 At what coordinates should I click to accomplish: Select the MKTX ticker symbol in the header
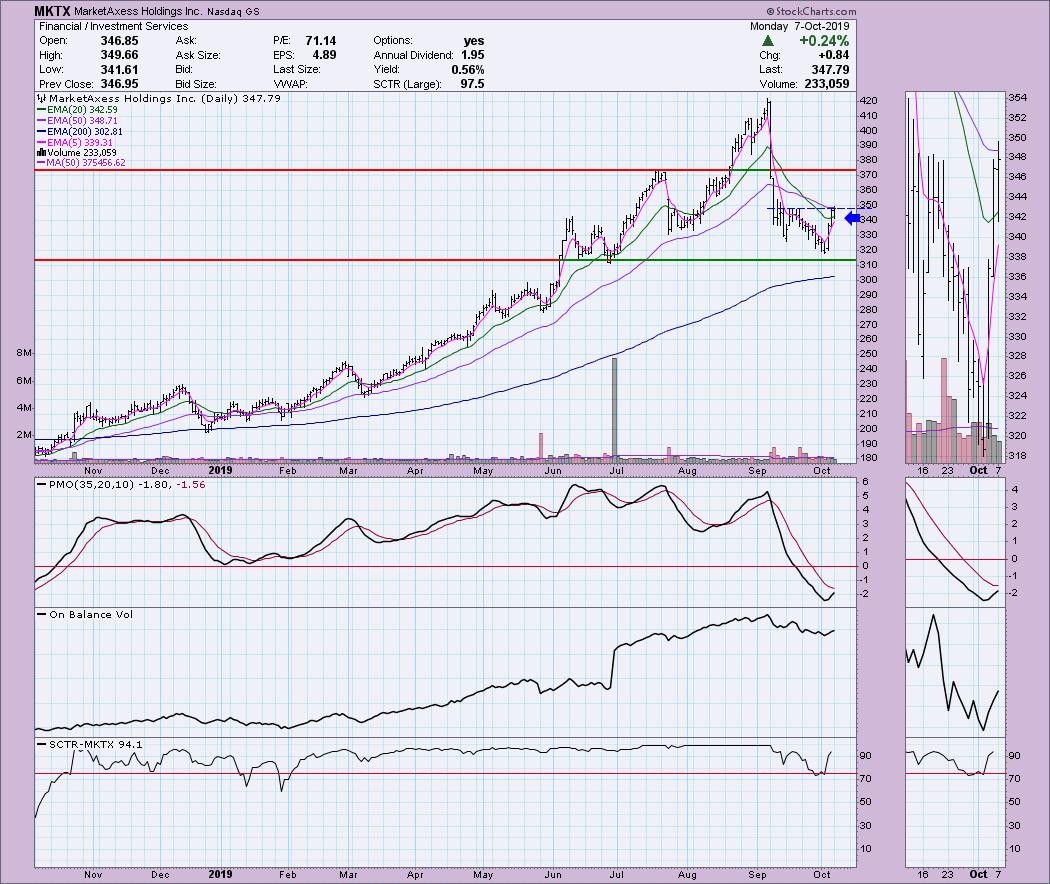(53, 11)
